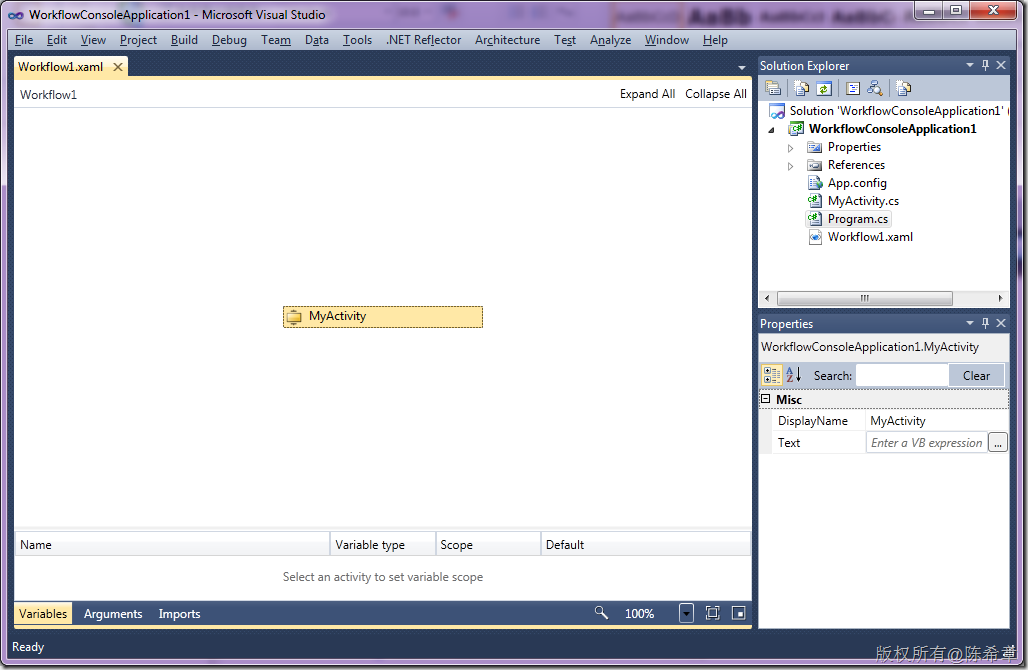Click the Workflow1.xaml file icon

tap(815, 237)
